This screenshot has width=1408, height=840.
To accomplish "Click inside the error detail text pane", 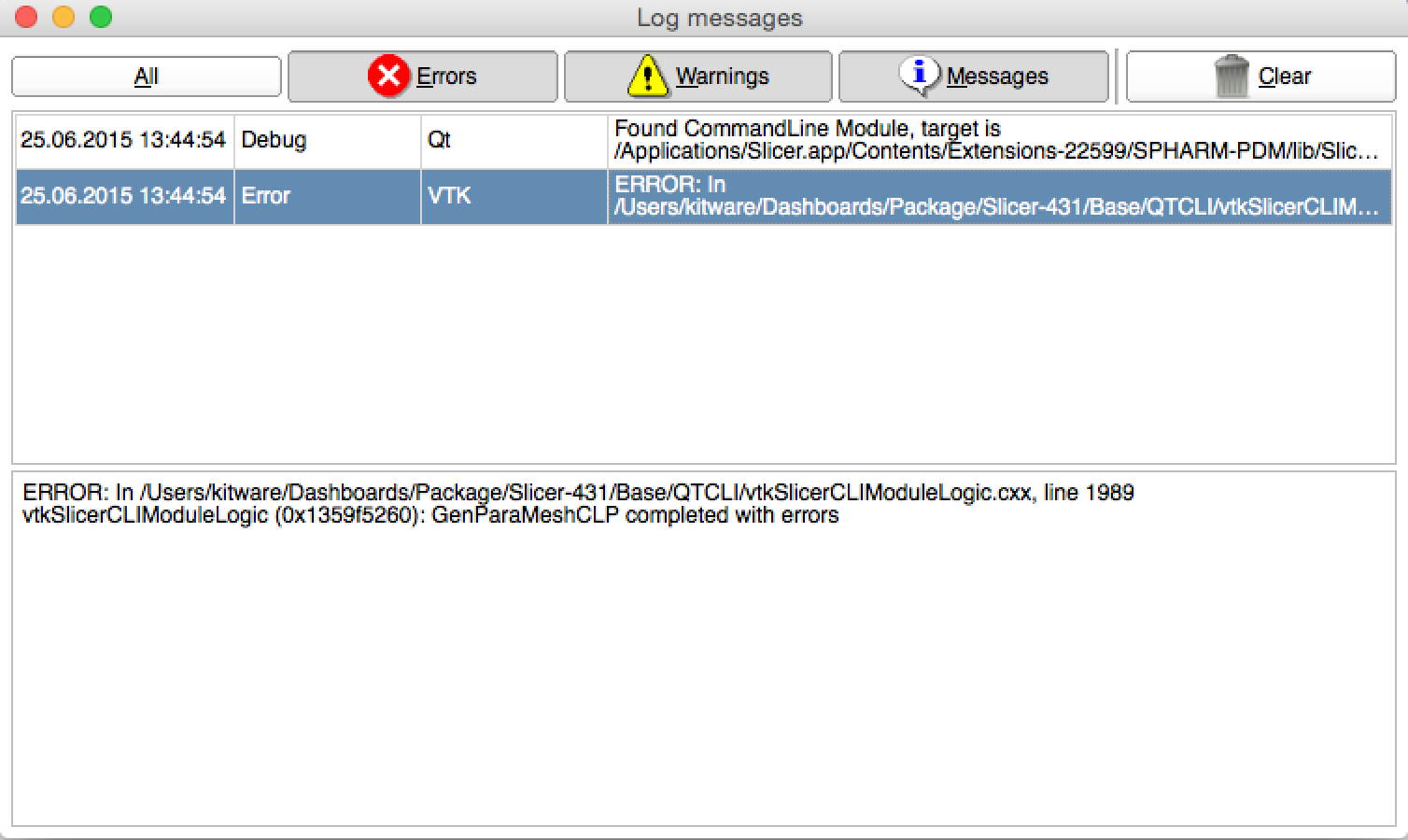I will click(703, 653).
